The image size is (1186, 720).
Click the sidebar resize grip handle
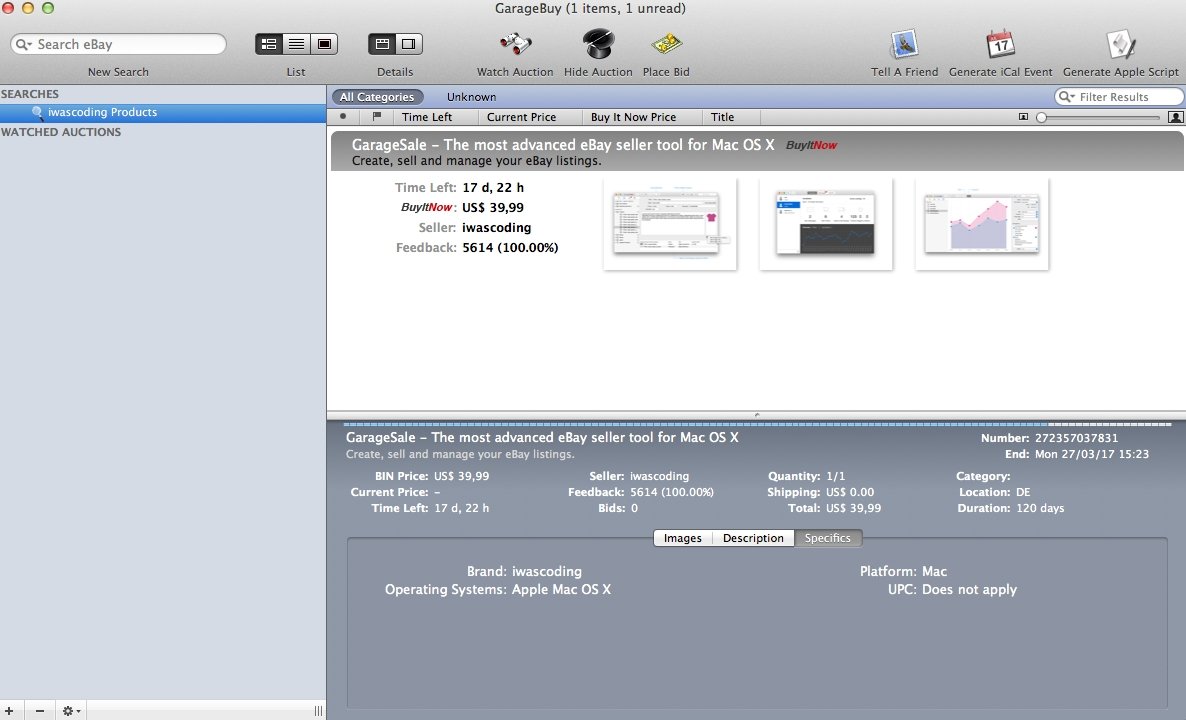click(318, 711)
